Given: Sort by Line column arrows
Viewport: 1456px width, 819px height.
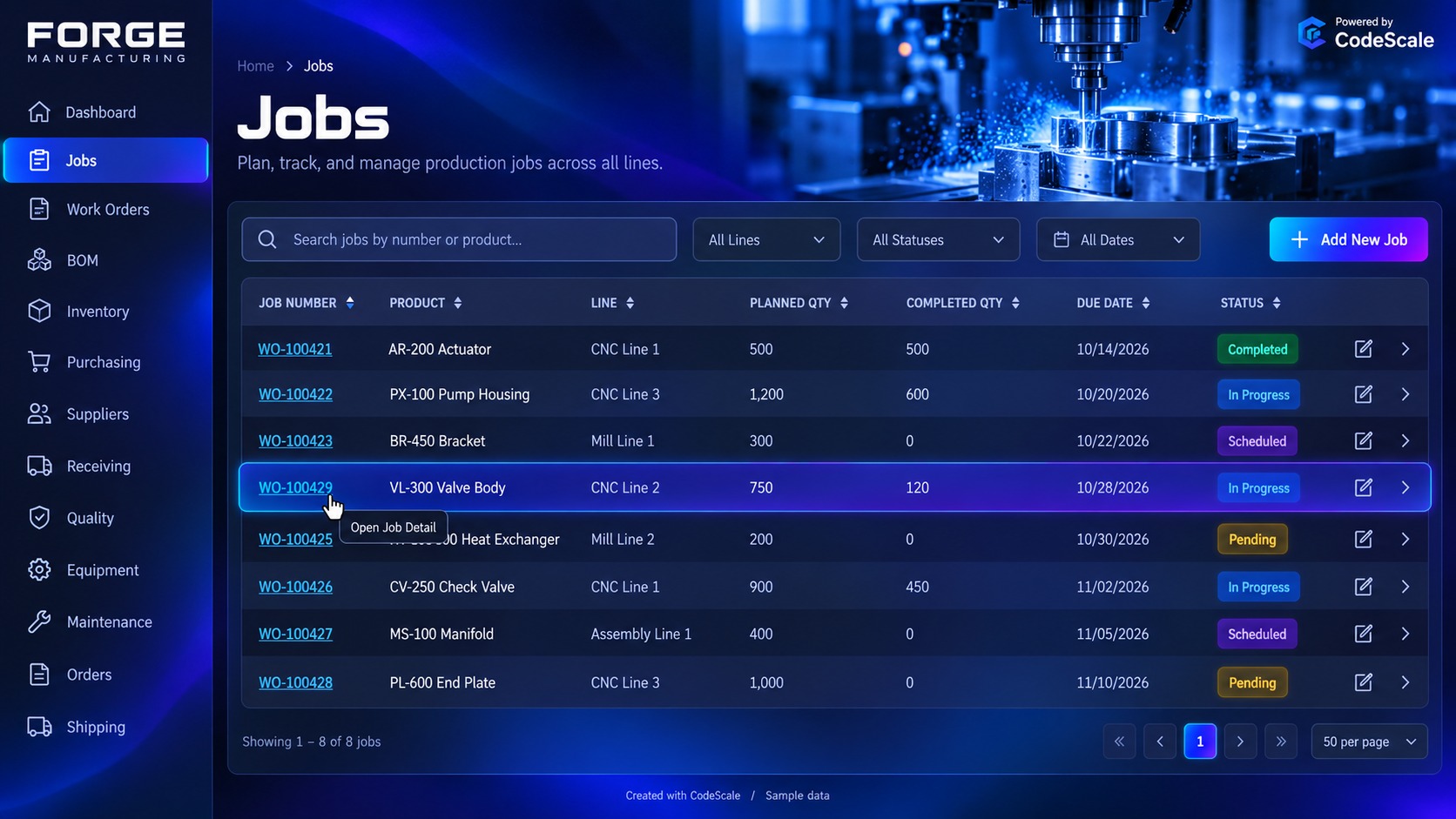Looking at the screenshot, I should tap(630, 303).
